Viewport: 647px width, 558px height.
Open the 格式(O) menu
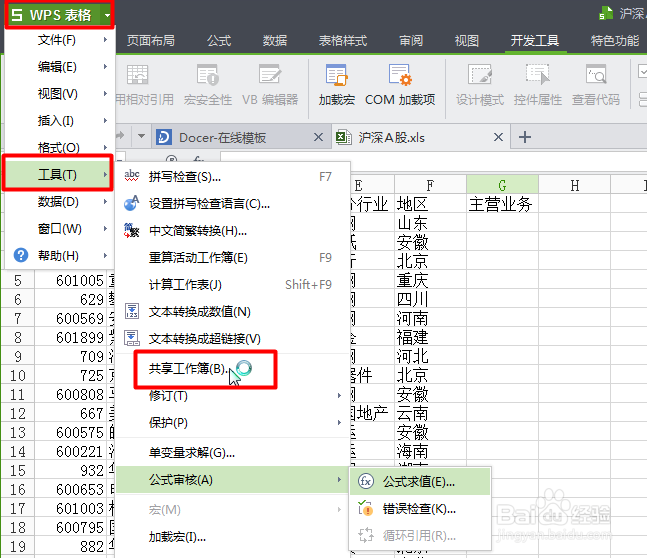[59, 147]
